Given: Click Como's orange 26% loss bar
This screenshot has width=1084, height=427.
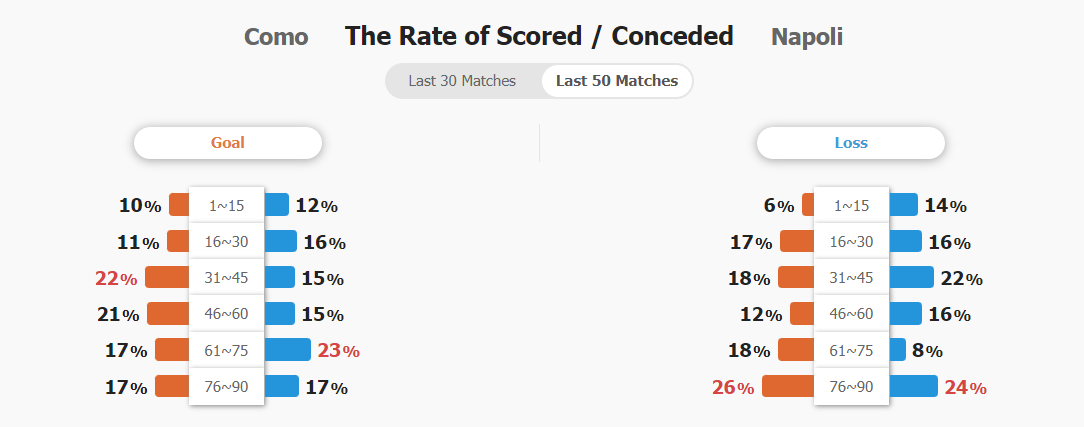Looking at the screenshot, I should pyautogui.click(x=788, y=386).
